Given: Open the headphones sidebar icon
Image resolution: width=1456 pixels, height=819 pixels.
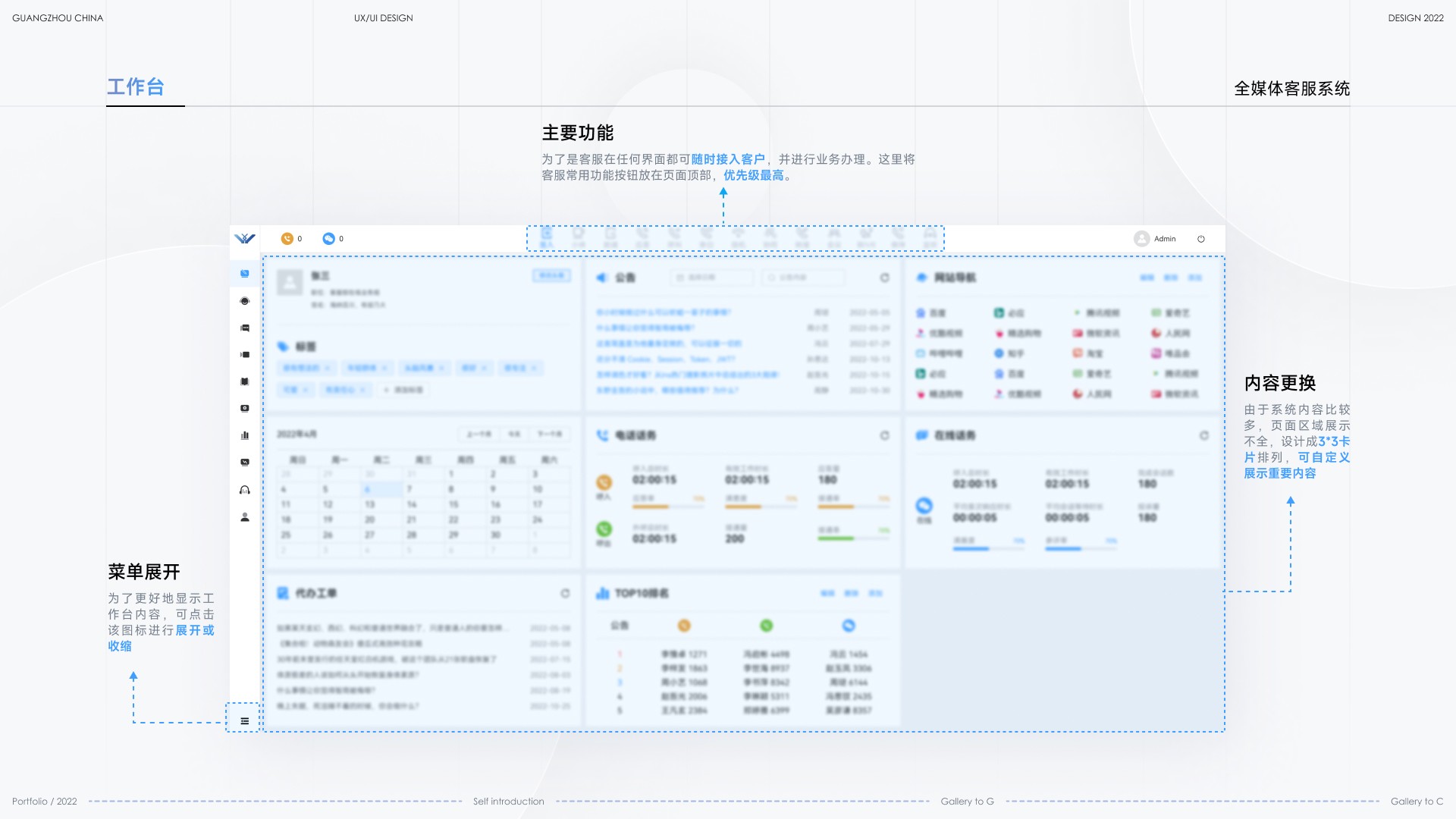Looking at the screenshot, I should (244, 490).
